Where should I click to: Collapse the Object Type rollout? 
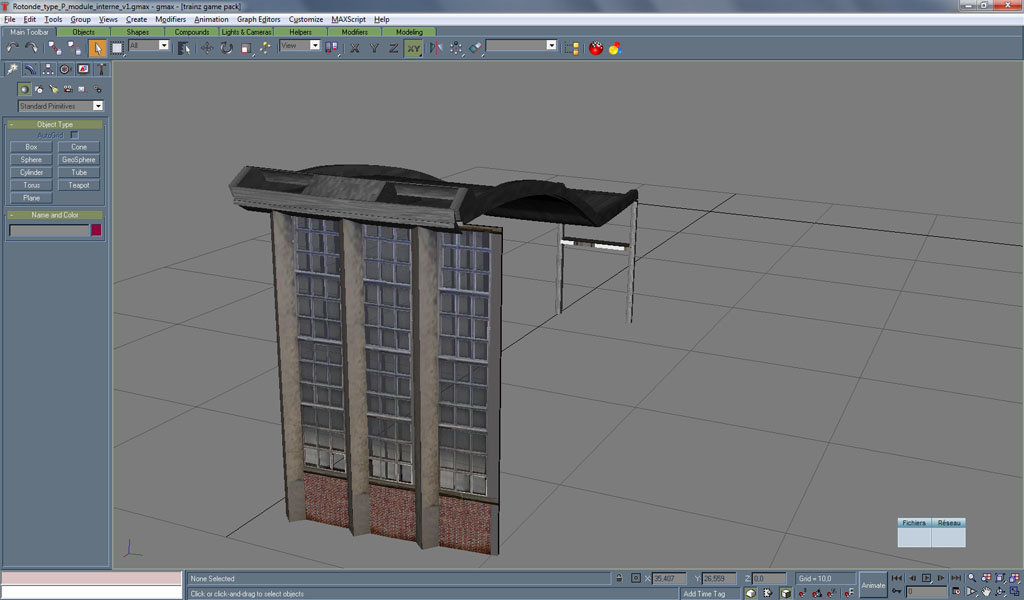(55, 124)
